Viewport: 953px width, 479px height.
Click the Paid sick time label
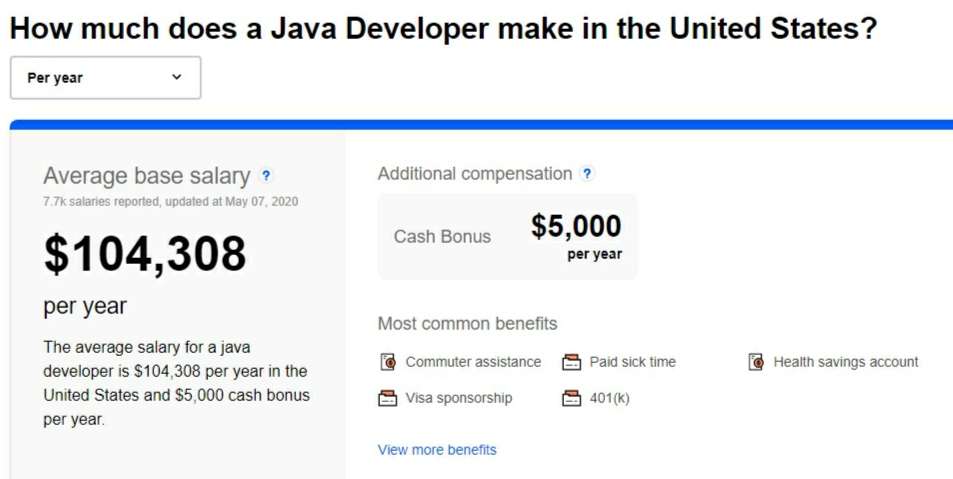pyautogui.click(x=633, y=362)
